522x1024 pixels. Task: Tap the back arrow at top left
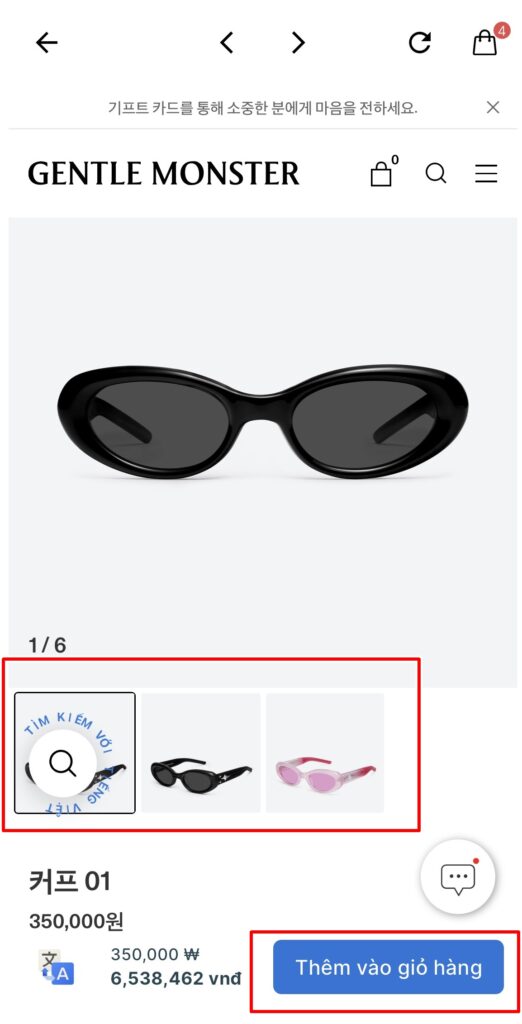[x=46, y=43]
